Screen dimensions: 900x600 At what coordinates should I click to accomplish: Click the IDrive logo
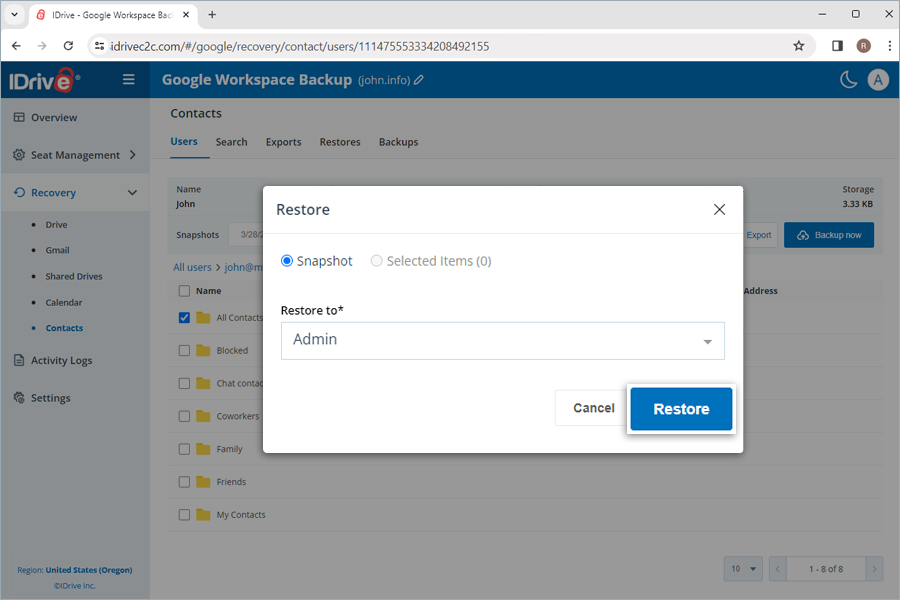[44, 80]
